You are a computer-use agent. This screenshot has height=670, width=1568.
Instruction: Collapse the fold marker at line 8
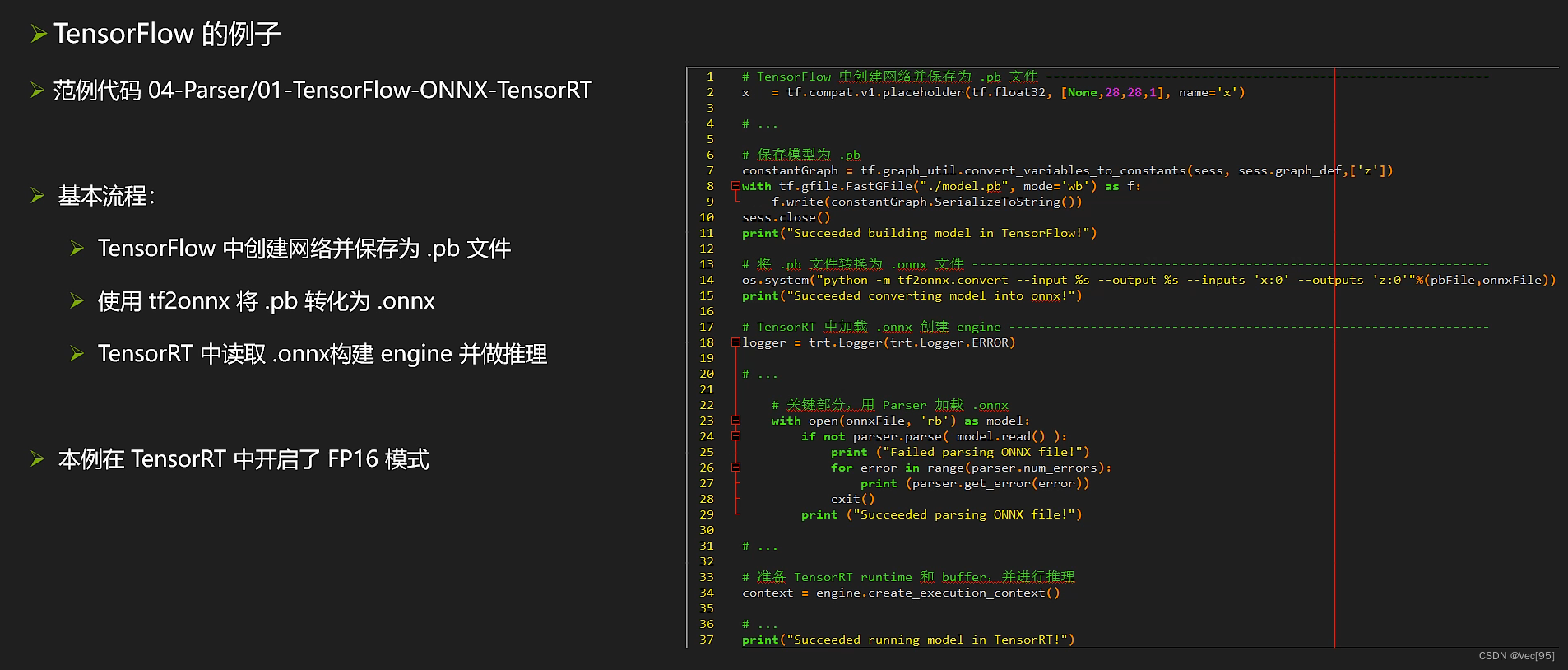pos(735,186)
